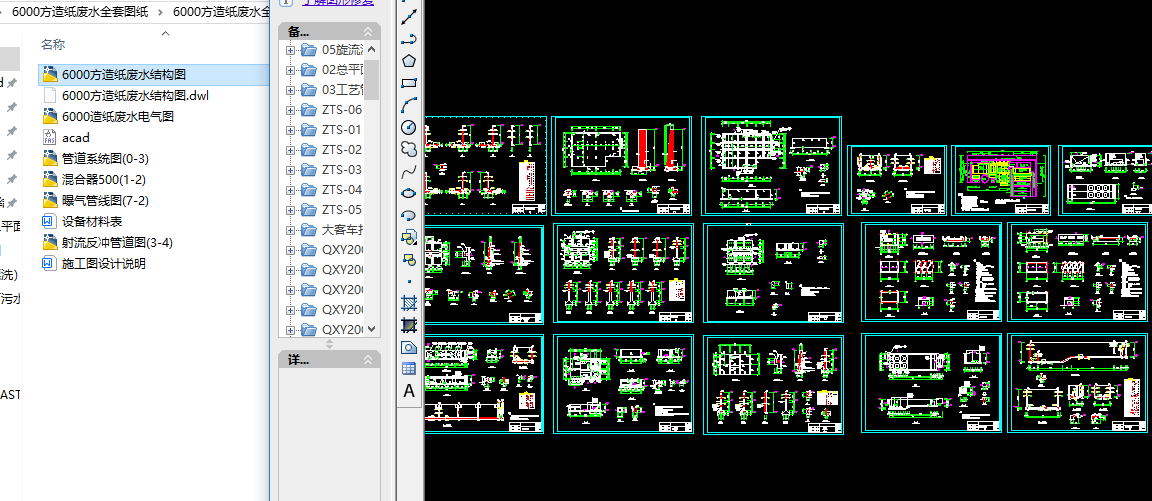Expand the 05旋流 tree node

[x=290, y=50]
